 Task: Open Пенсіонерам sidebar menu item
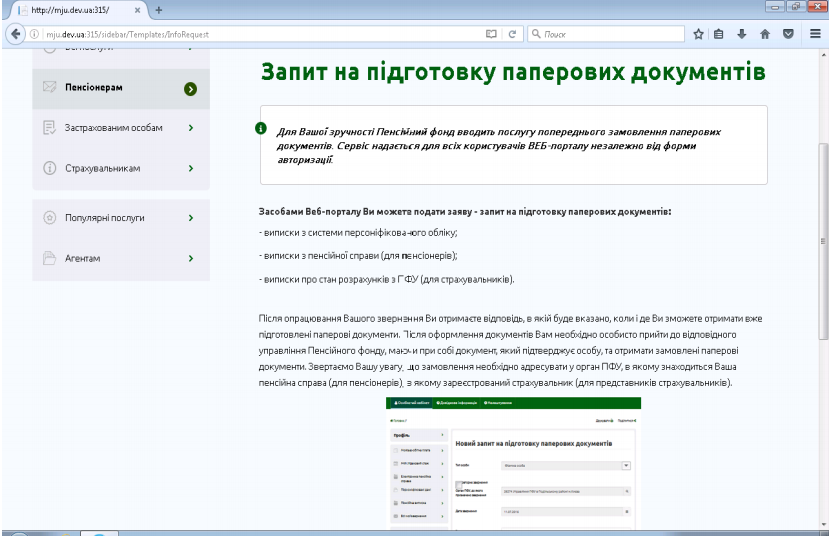(x=121, y=89)
